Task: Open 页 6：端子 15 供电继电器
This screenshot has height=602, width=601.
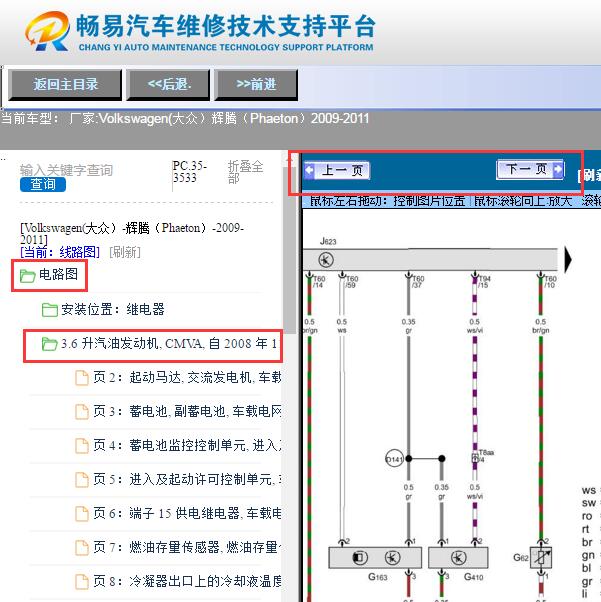Action: click(187, 513)
